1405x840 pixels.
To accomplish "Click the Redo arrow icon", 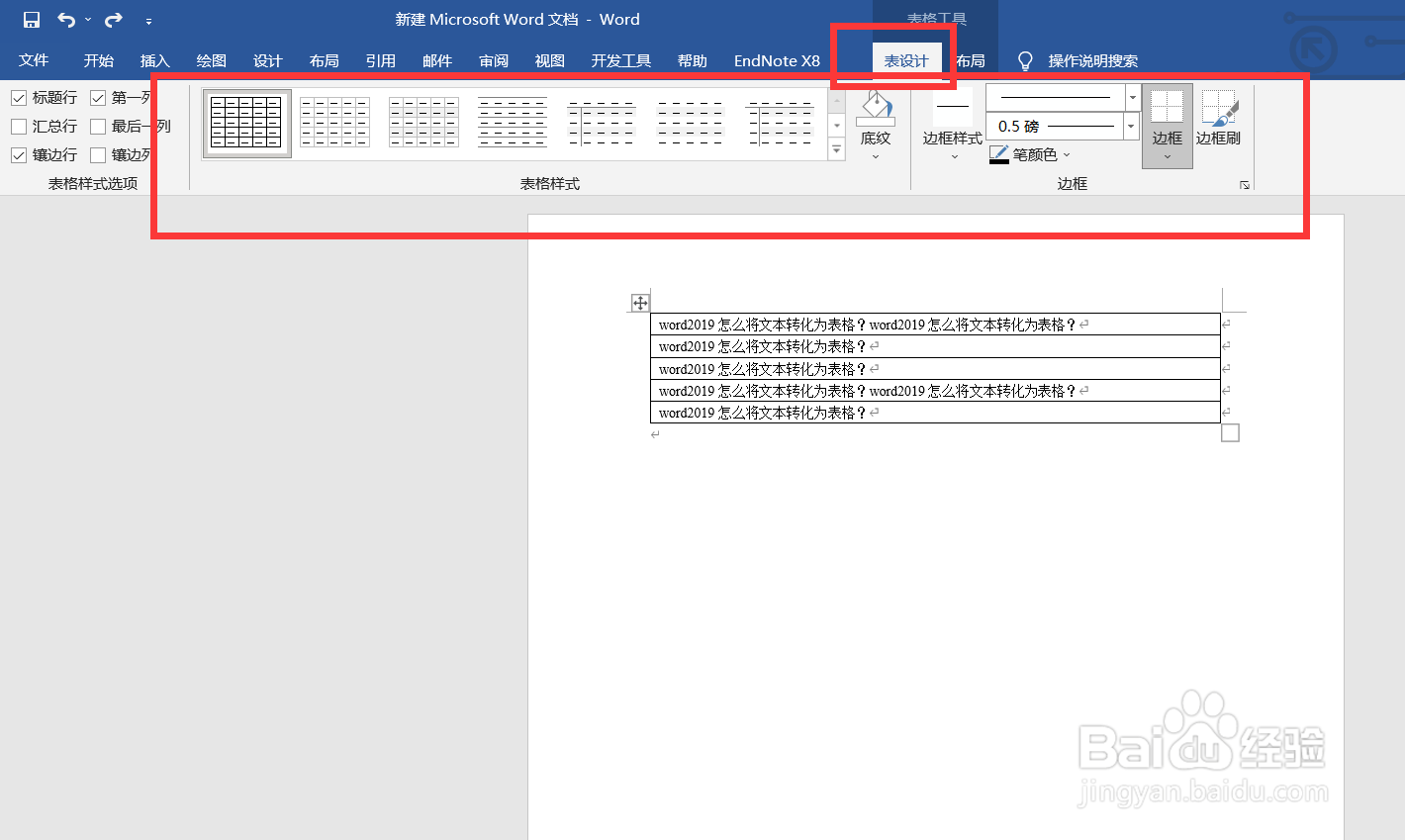I will [x=114, y=20].
